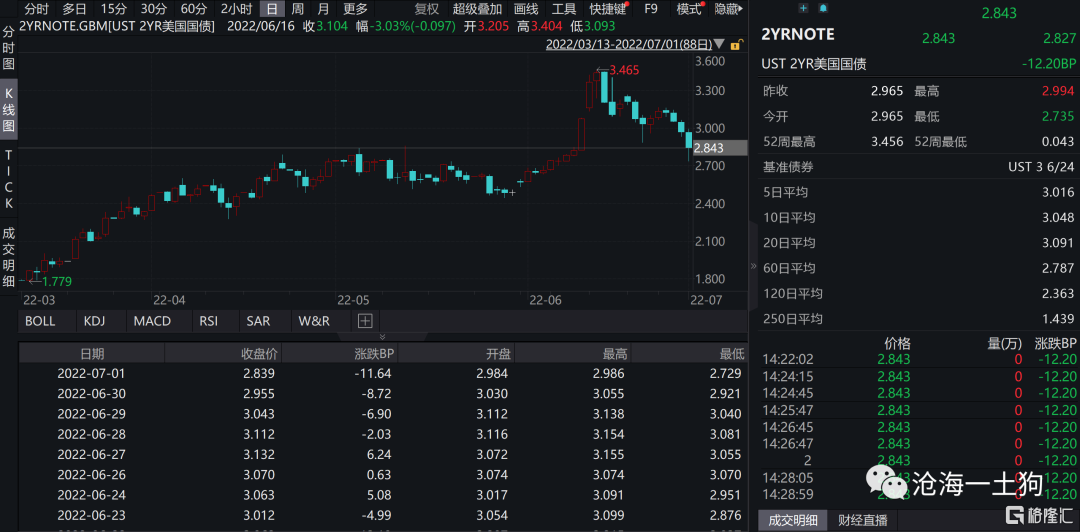Click the 2.843 current price tag on axis
Viewport: 1080px width, 532px height.
[x=720, y=147]
